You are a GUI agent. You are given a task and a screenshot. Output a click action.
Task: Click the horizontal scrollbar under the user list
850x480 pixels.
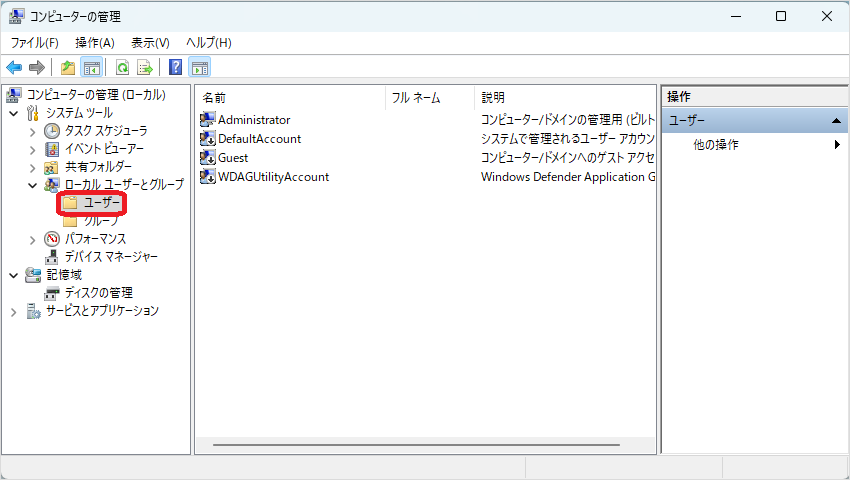[x=416, y=444]
